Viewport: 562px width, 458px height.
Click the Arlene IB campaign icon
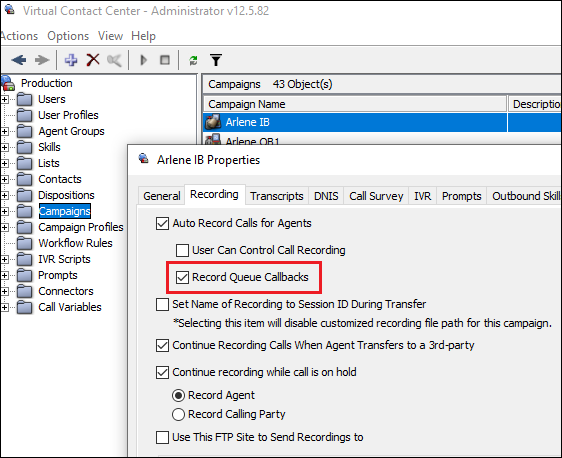click(213, 122)
